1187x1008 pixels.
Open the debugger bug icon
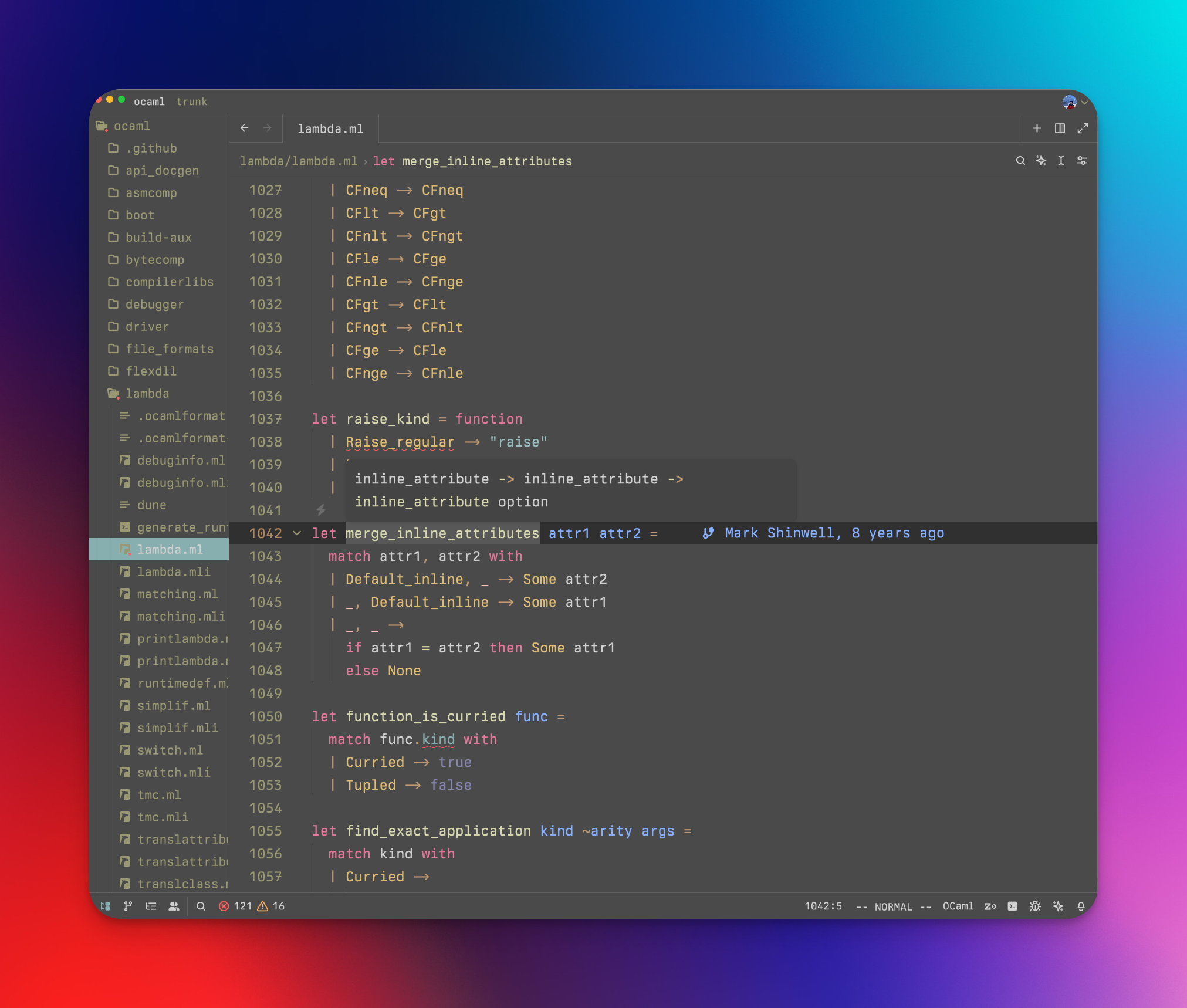click(1036, 906)
